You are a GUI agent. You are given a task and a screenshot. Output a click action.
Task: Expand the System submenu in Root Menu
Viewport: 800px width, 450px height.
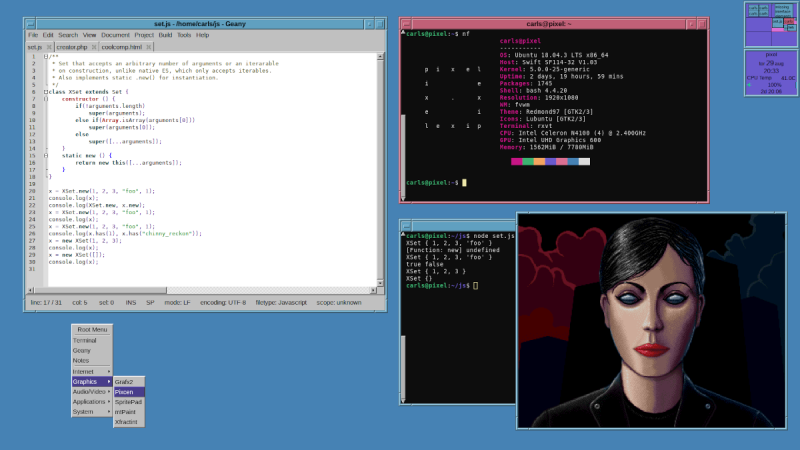tap(92, 412)
